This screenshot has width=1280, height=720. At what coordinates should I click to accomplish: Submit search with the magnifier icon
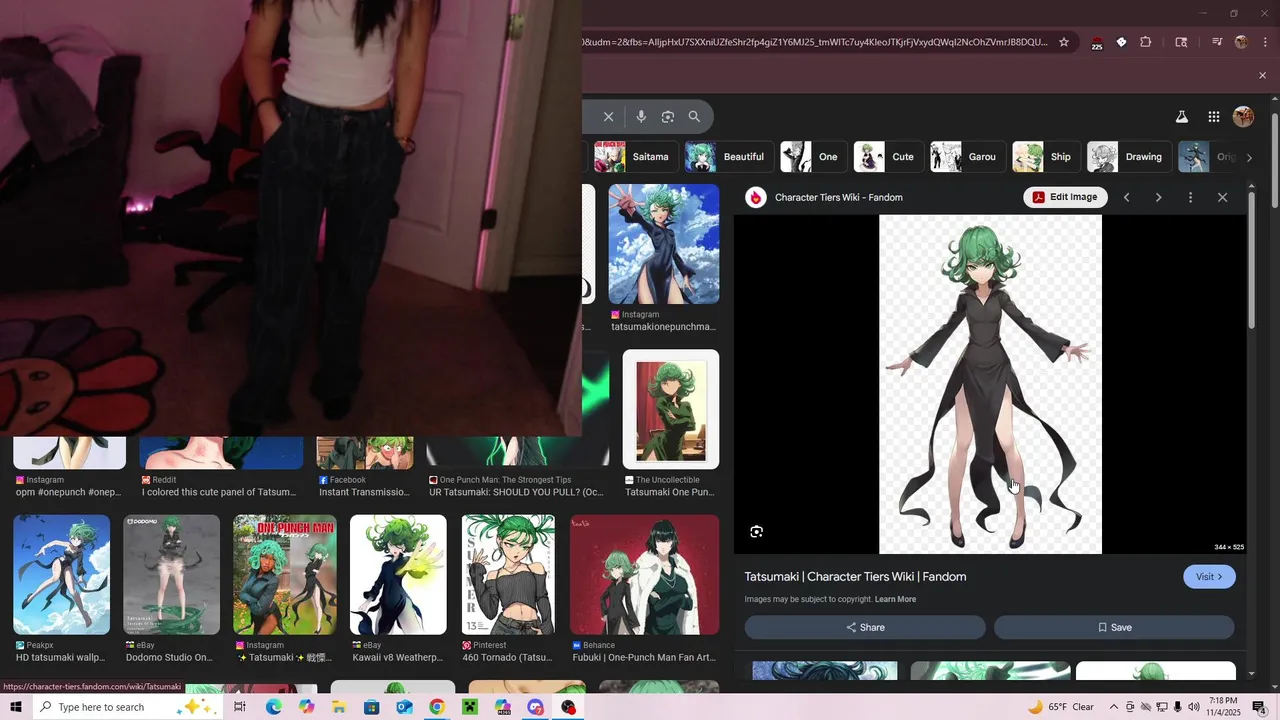click(x=694, y=116)
